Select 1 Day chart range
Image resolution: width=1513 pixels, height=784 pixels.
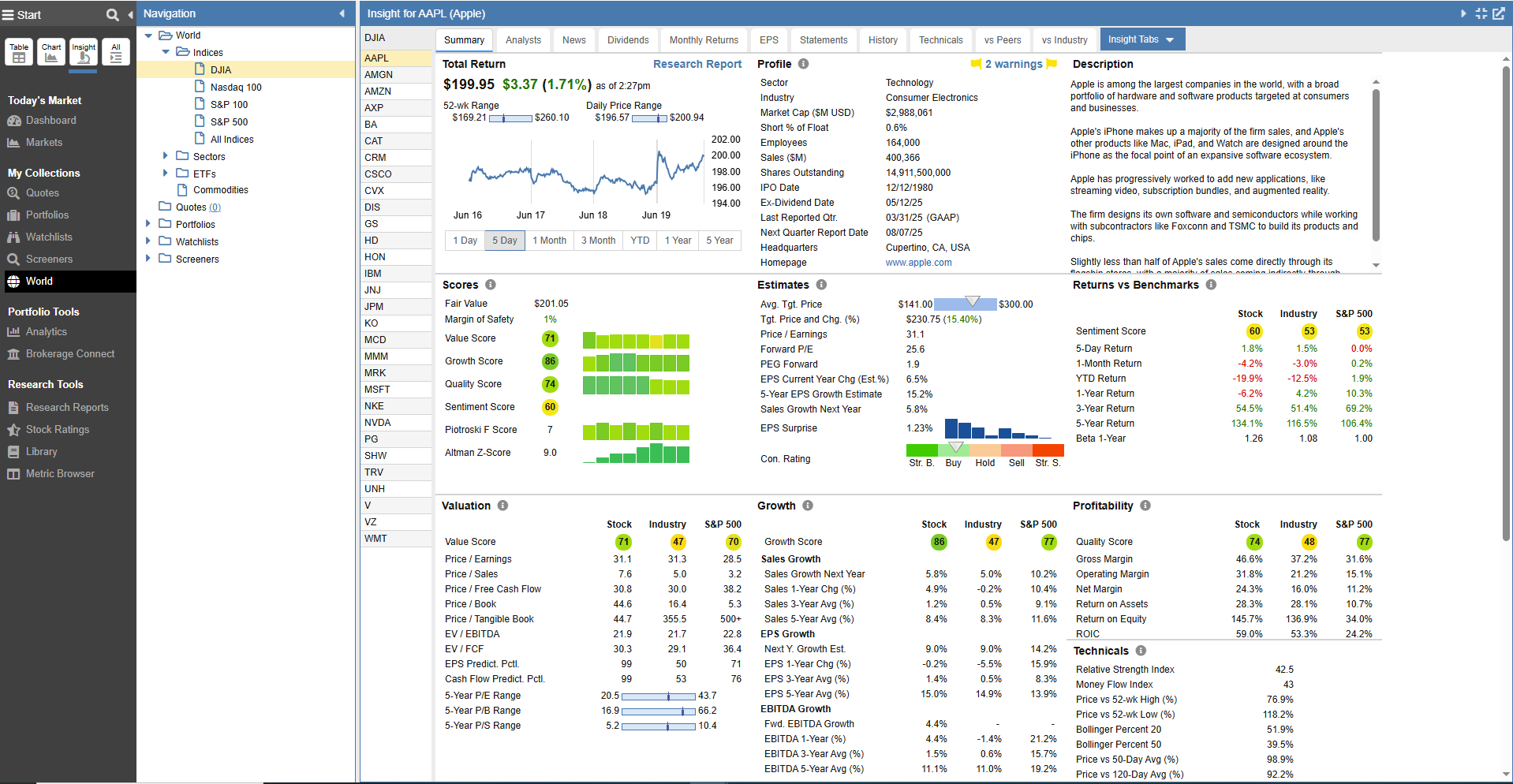pos(465,241)
